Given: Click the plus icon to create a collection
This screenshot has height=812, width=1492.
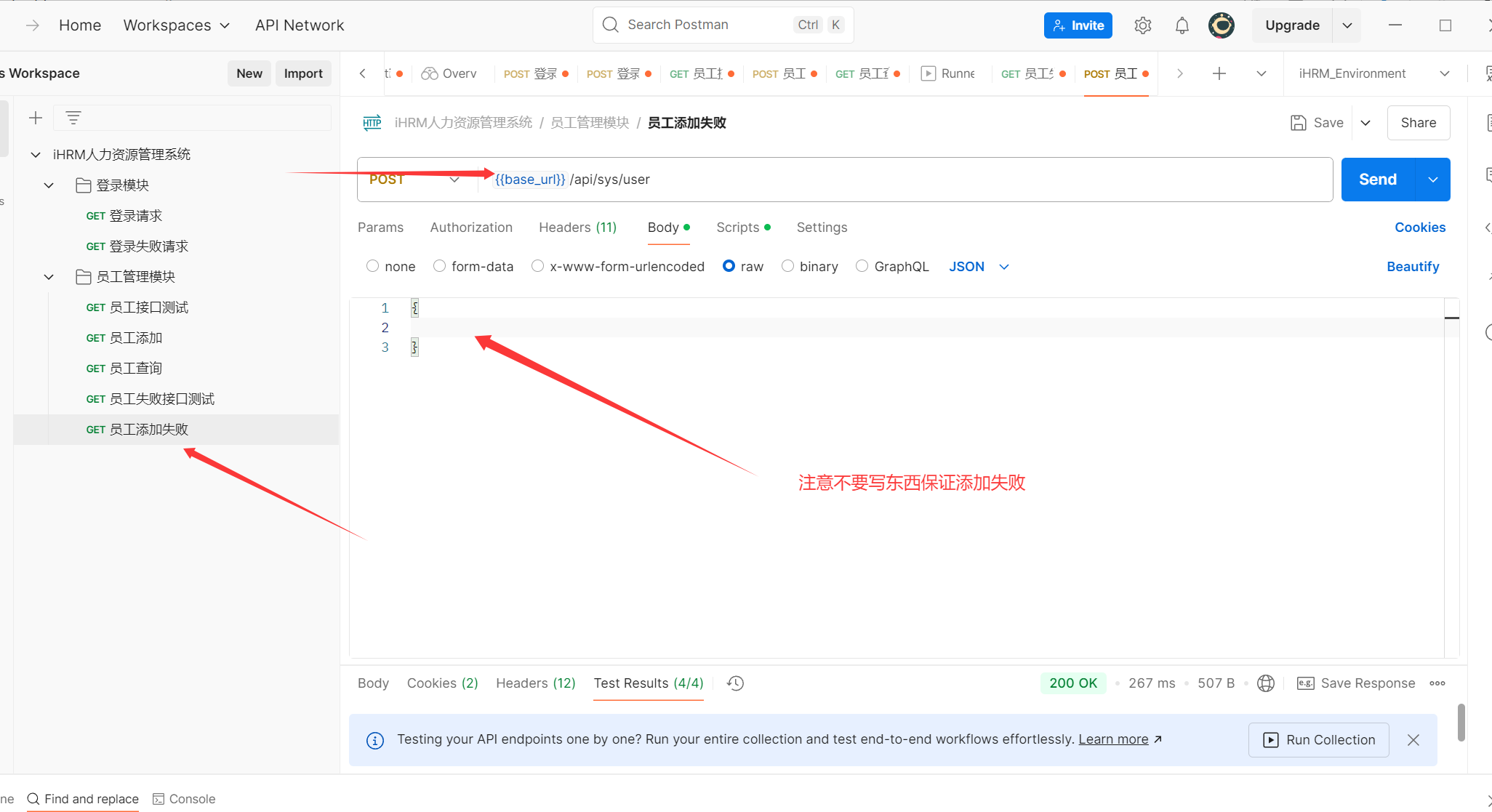Looking at the screenshot, I should [x=36, y=118].
